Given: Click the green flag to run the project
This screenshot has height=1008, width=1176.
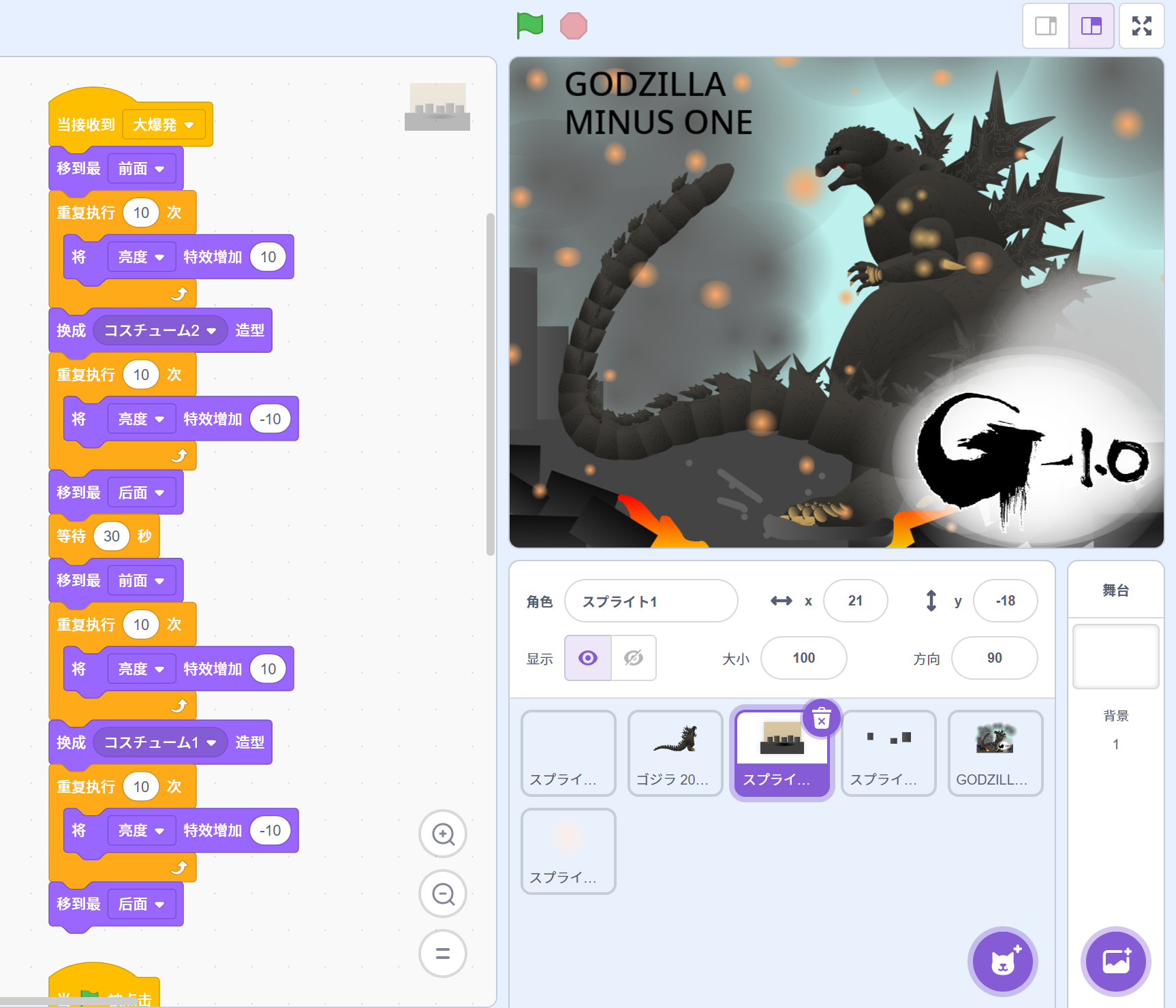Looking at the screenshot, I should [x=529, y=26].
